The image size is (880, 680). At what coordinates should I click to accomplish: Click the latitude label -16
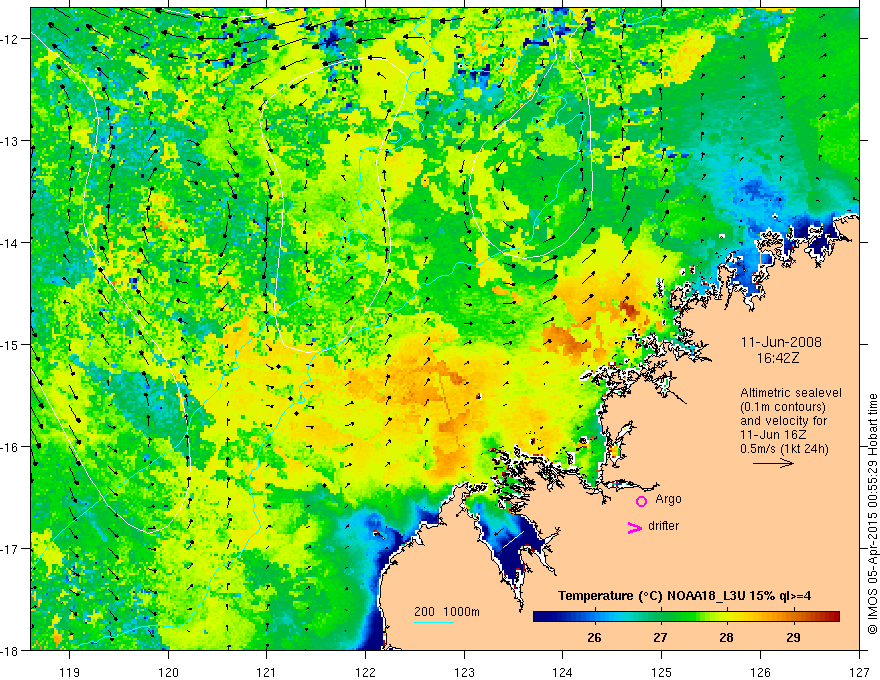(11, 447)
